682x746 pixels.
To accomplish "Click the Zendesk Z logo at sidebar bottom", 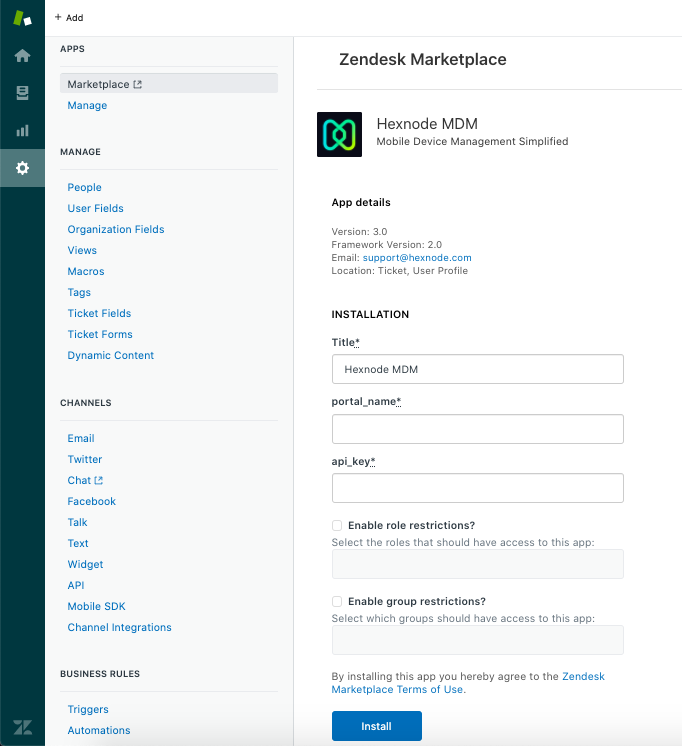I will coord(22,727).
